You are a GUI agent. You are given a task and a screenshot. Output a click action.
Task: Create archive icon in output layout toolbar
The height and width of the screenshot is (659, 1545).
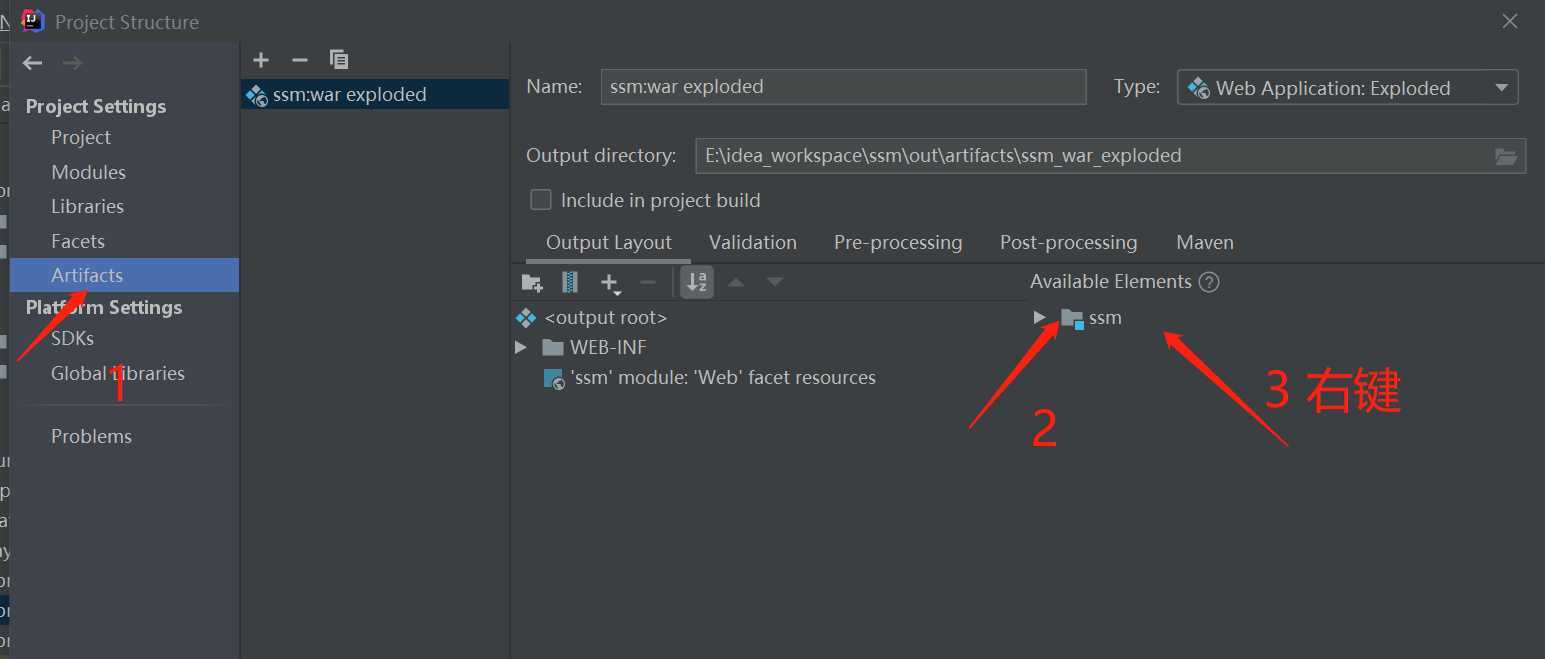click(x=570, y=283)
